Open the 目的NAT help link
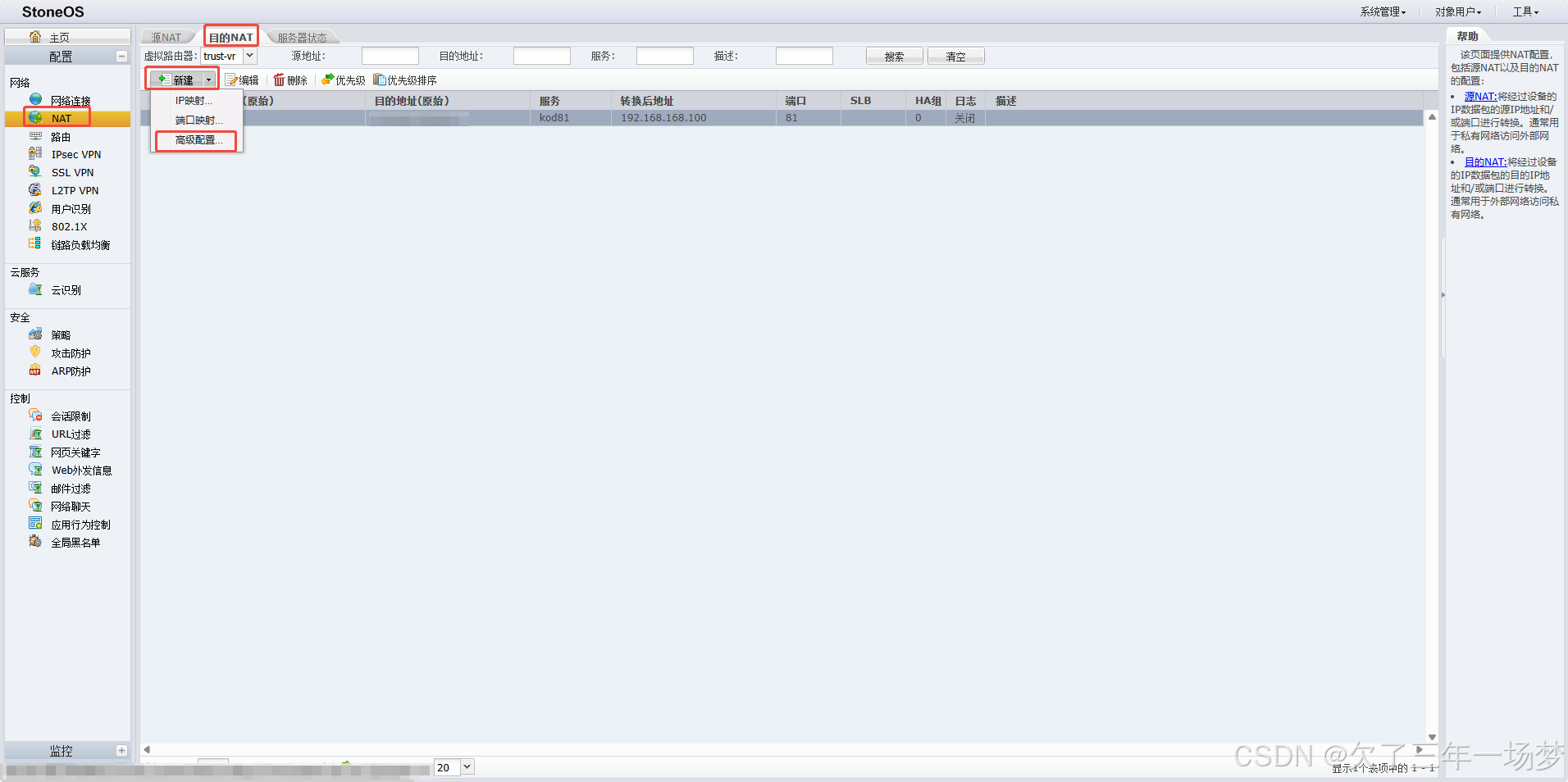The width and height of the screenshot is (1568, 782). [1485, 162]
